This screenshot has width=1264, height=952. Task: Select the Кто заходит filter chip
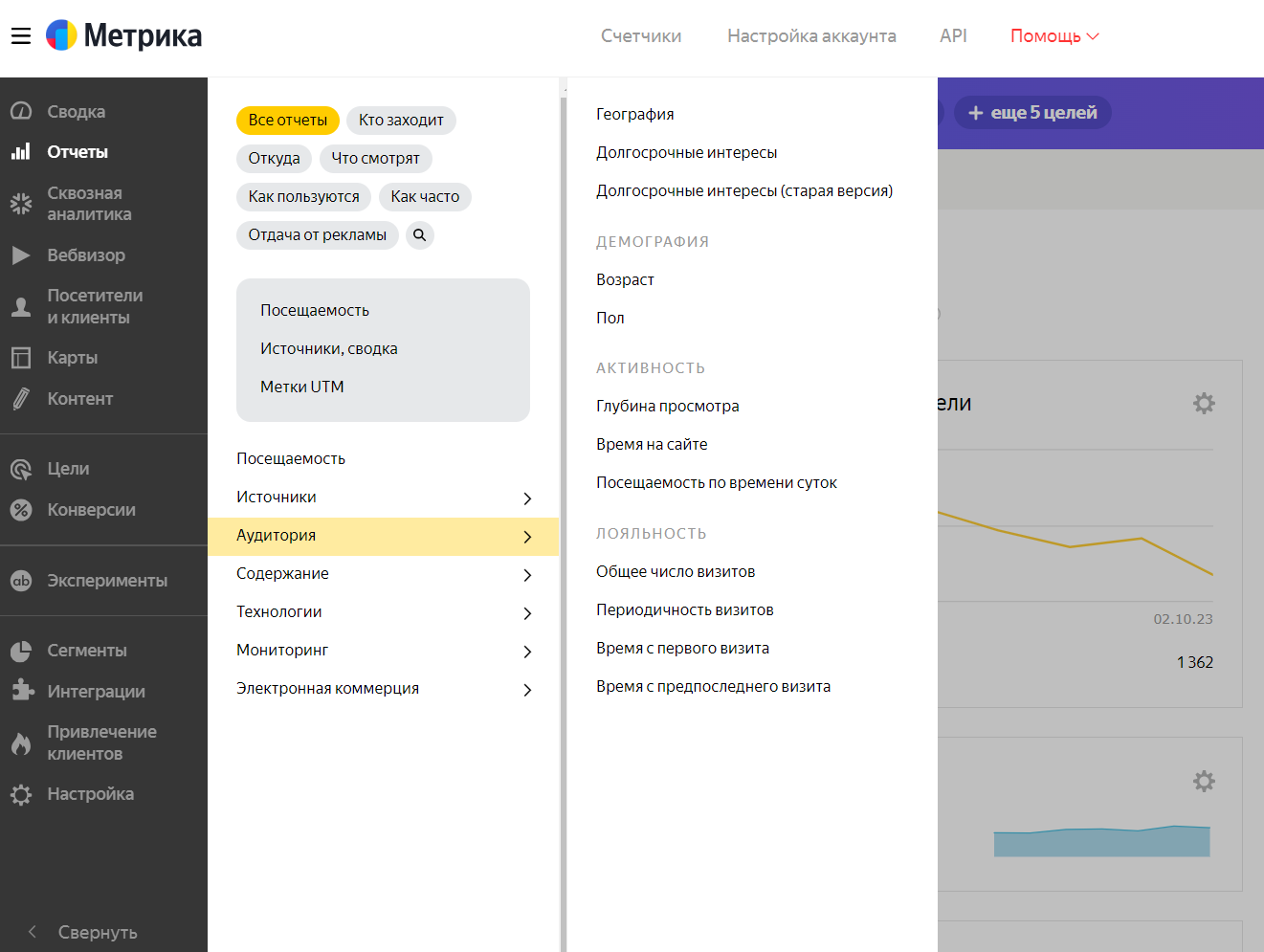(401, 121)
